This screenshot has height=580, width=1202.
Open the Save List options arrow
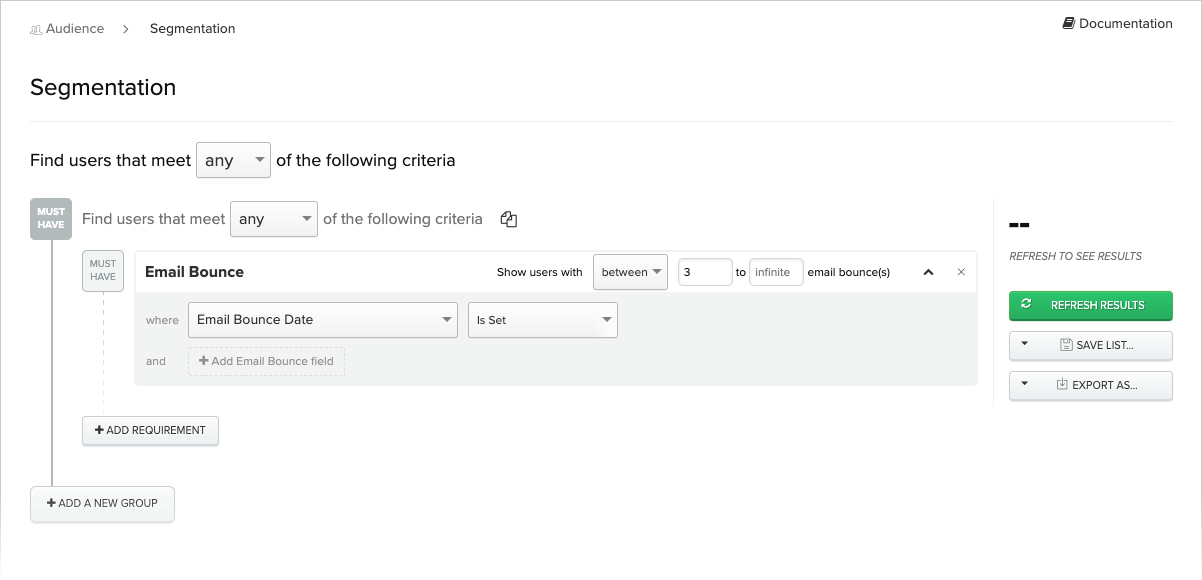[x=1025, y=345]
